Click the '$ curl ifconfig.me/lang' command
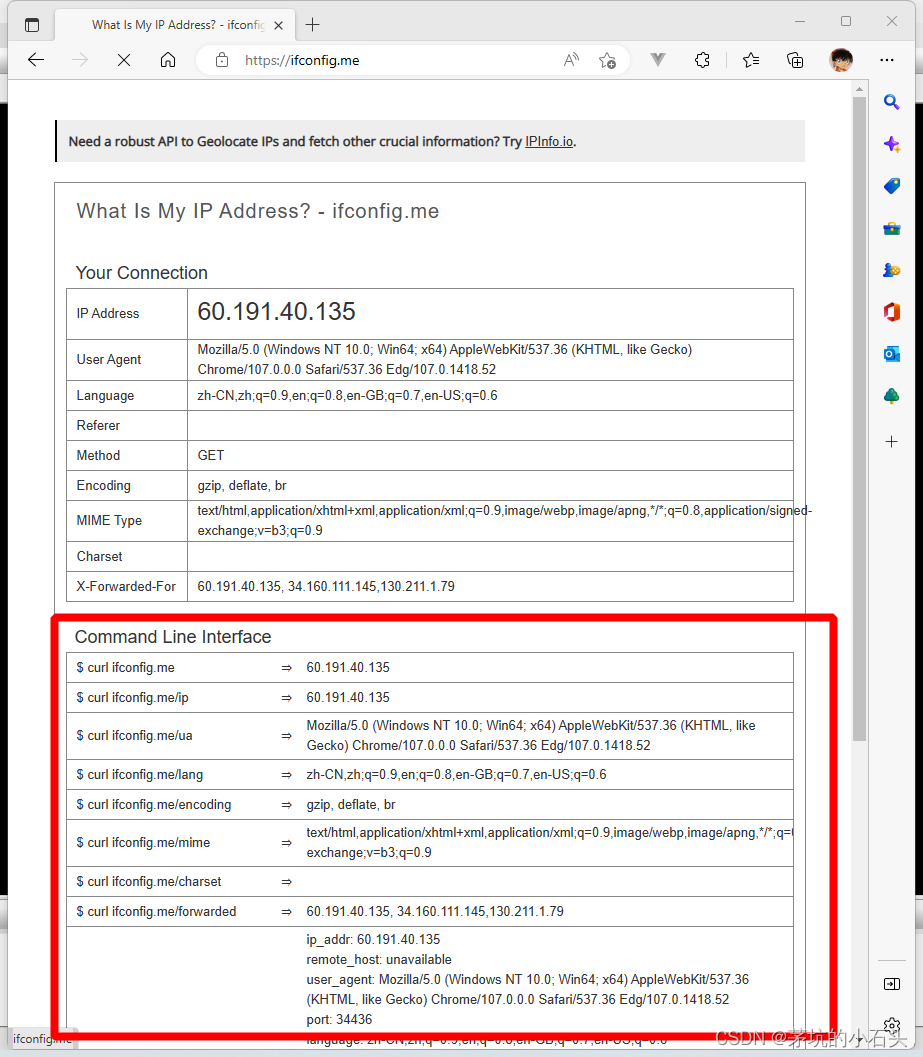Viewport: 923px width, 1057px height. [140, 775]
